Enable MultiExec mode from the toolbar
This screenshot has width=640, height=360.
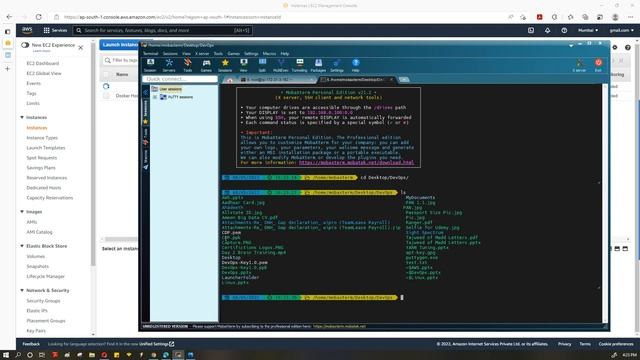tap(281, 65)
